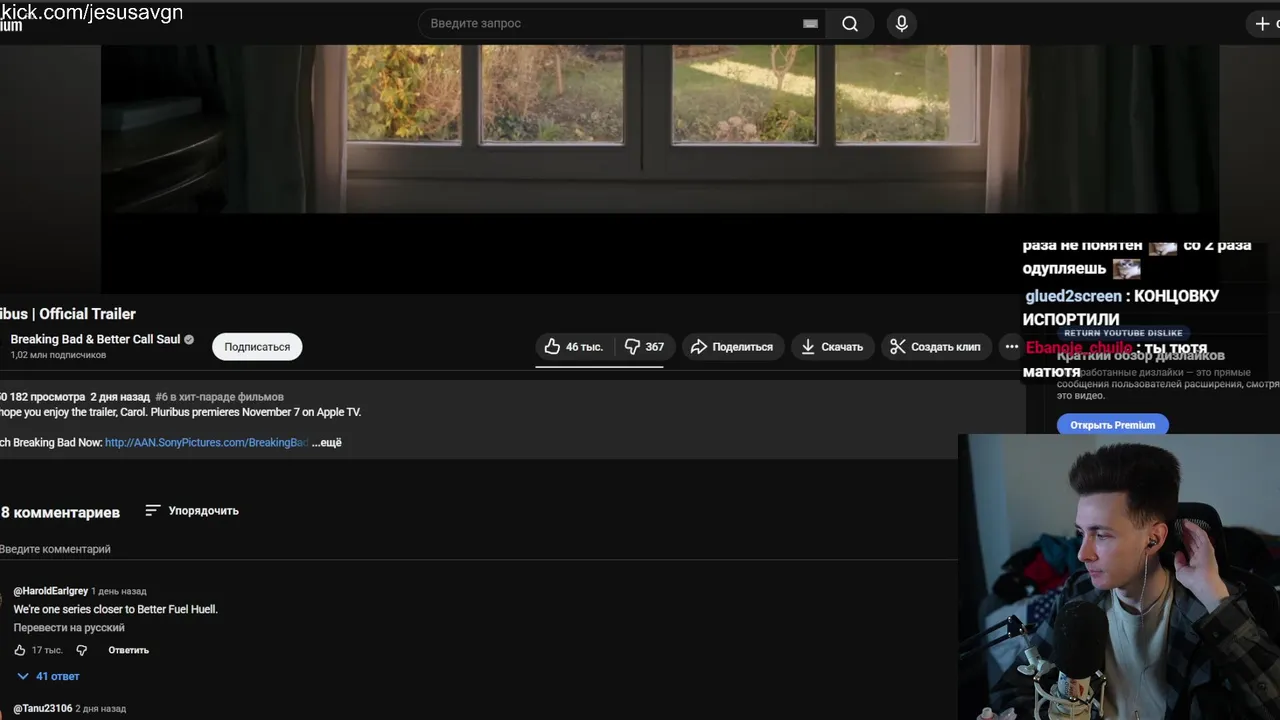This screenshot has width=1280, height=720.
Task: Open the AAN.SonyPictures.com link
Action: [206, 442]
